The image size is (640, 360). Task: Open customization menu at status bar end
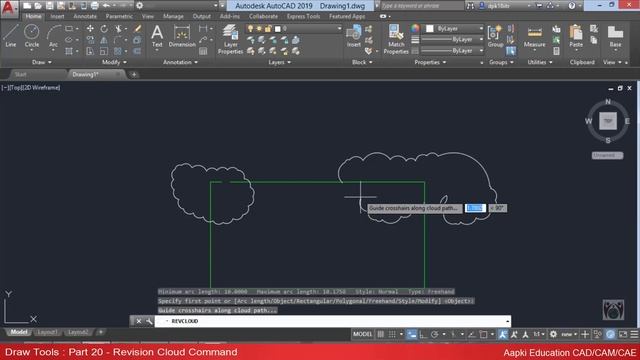pyautogui.click(x=634, y=334)
